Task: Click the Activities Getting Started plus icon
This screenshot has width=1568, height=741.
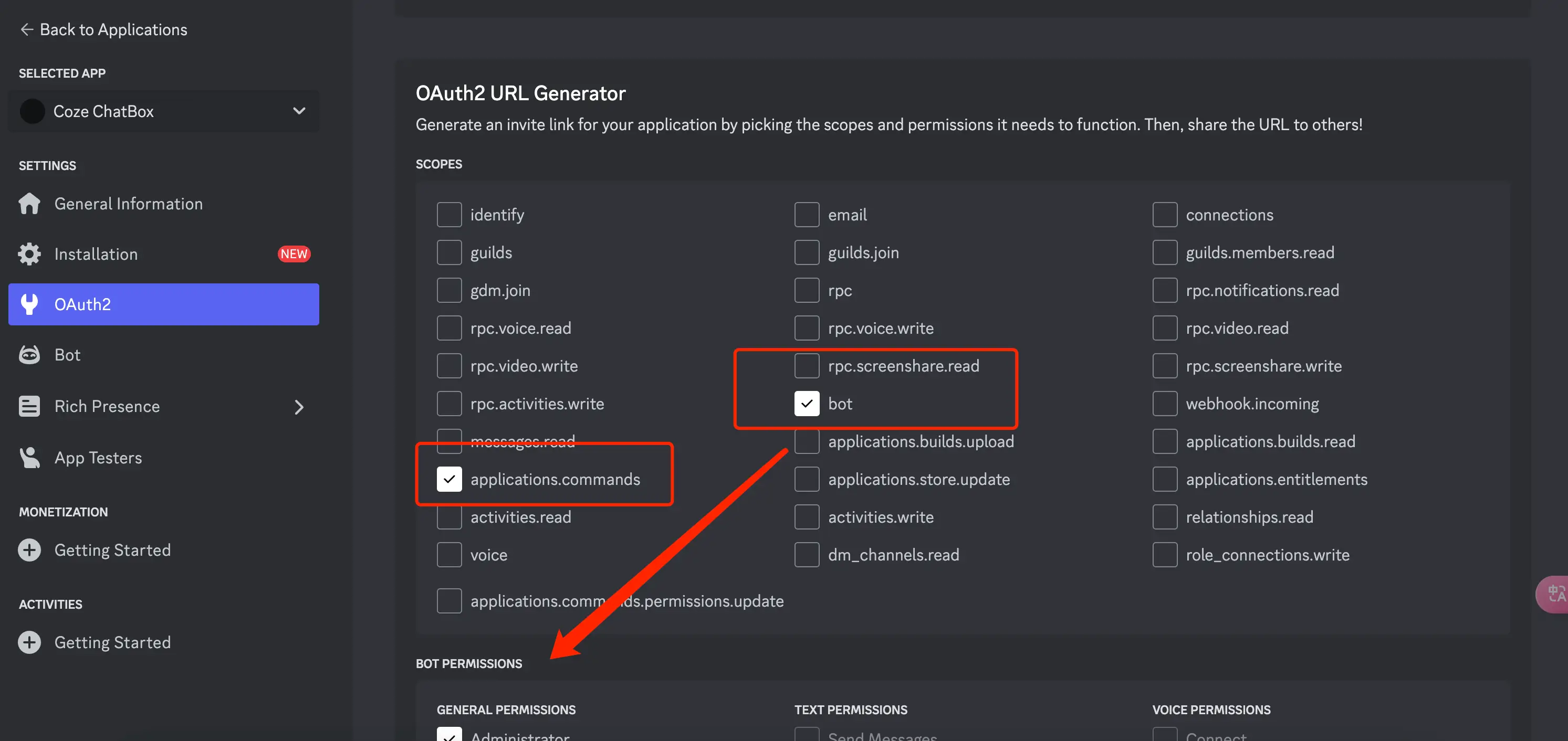Action: (29, 642)
